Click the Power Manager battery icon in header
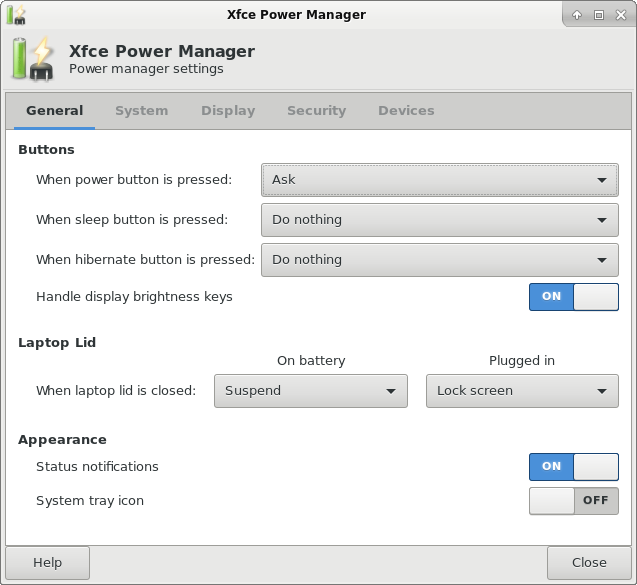This screenshot has width=637, height=585. click(x=33, y=59)
